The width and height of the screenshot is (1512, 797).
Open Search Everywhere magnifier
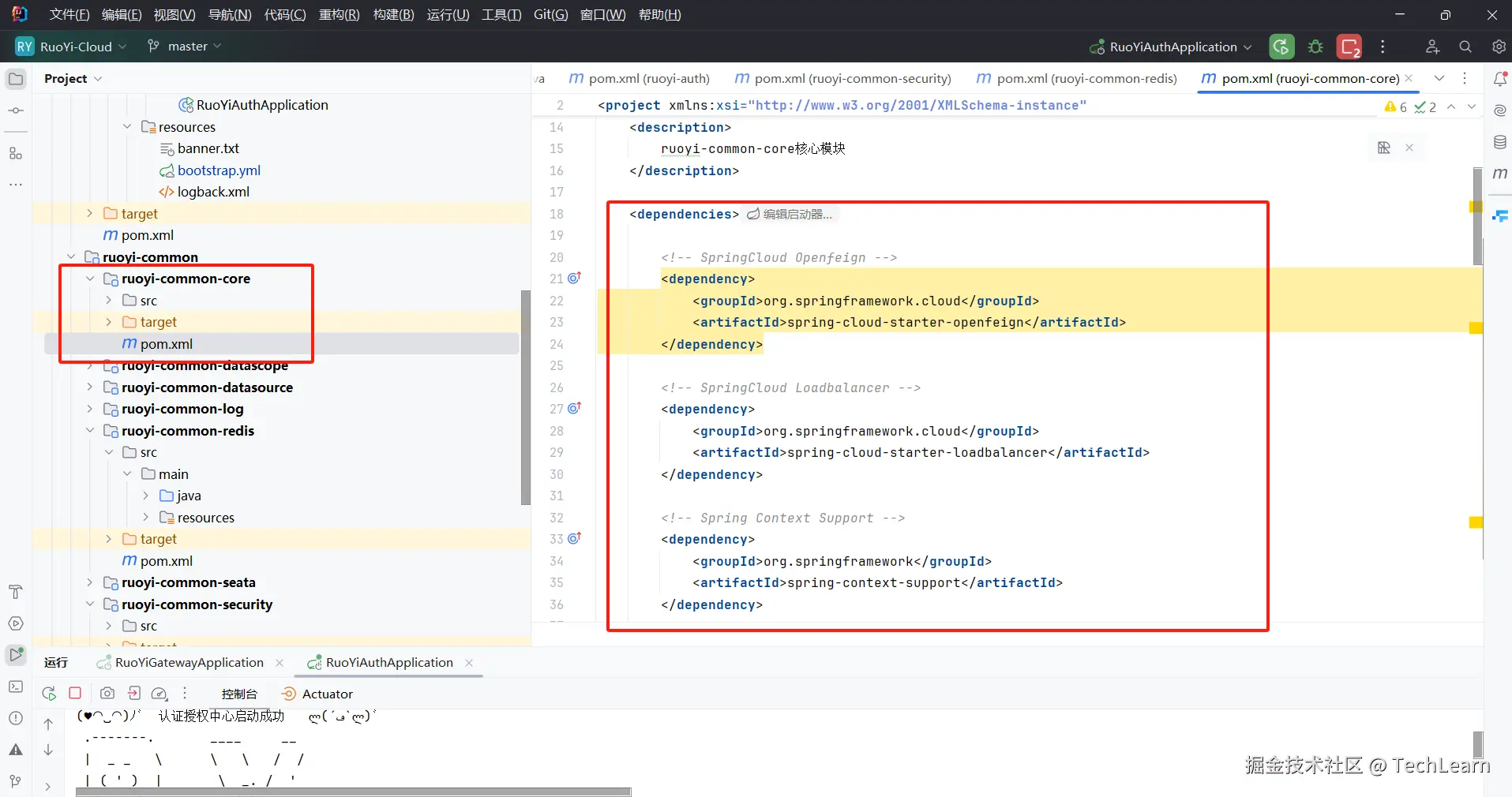point(1465,47)
